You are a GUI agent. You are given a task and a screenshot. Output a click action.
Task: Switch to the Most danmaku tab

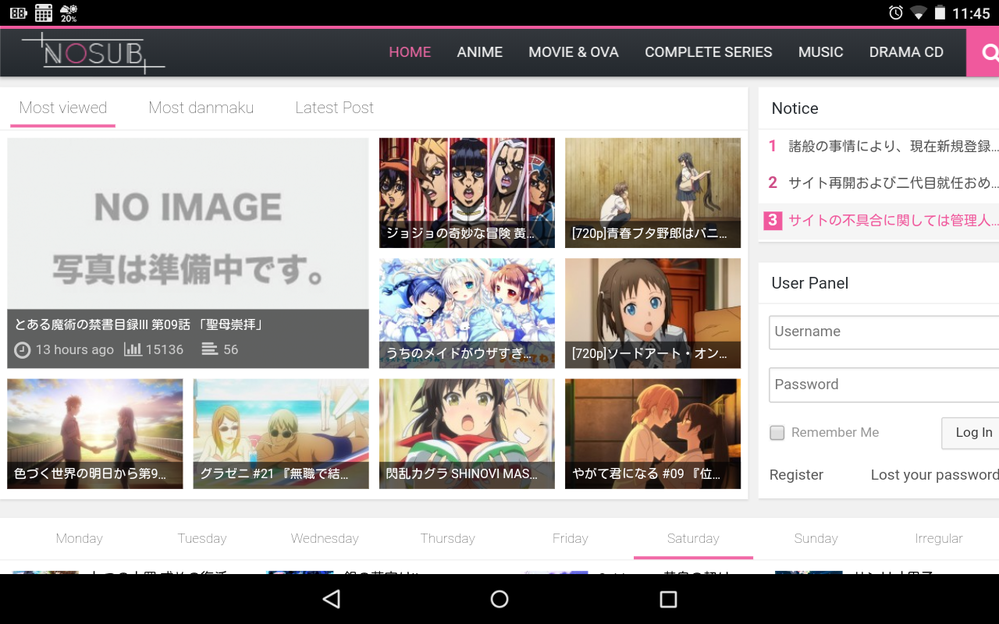[201, 108]
